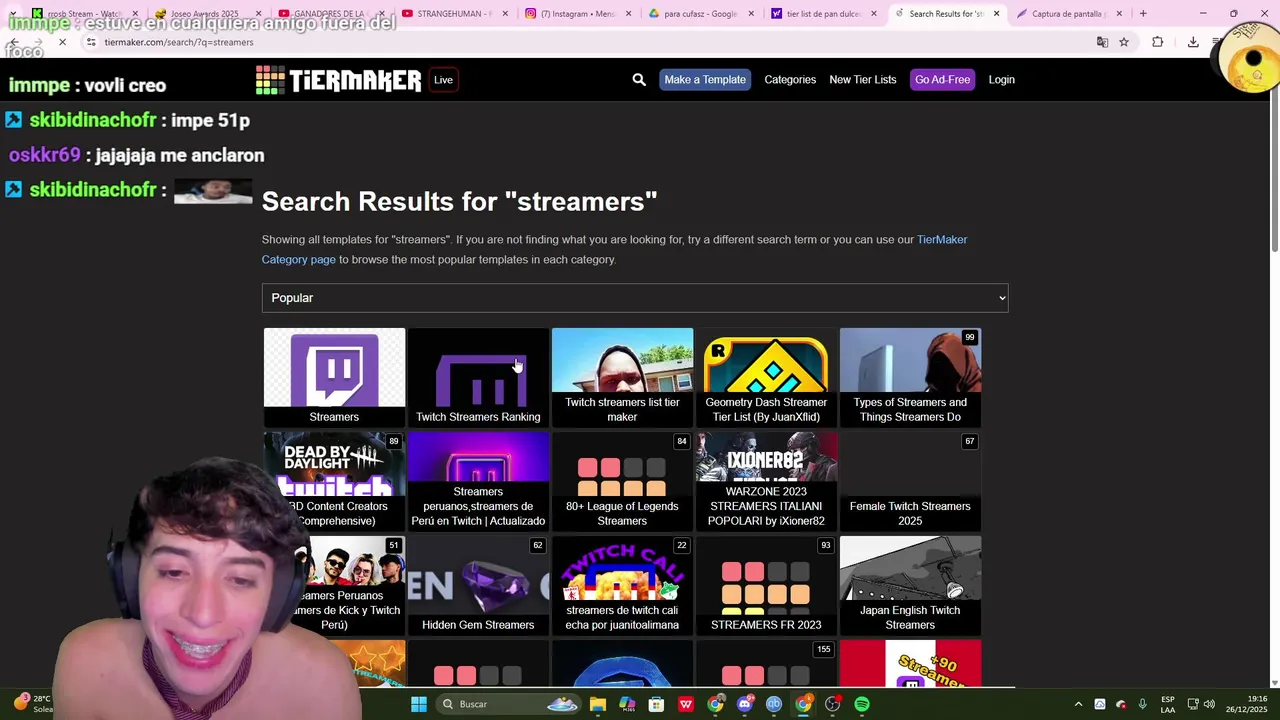Click the microphone tray icon
The image size is (1280, 720).
(1142, 704)
